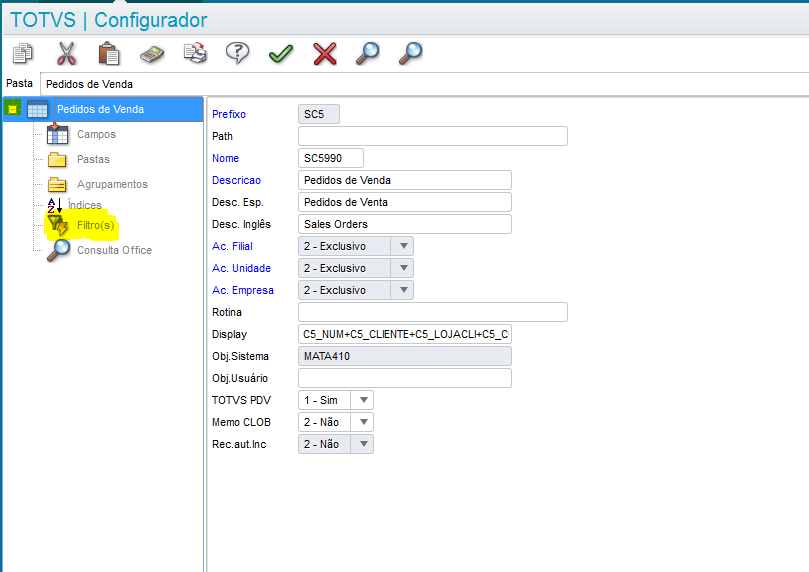
Task: Click the Campos table grid icon
Action: pos(57,134)
